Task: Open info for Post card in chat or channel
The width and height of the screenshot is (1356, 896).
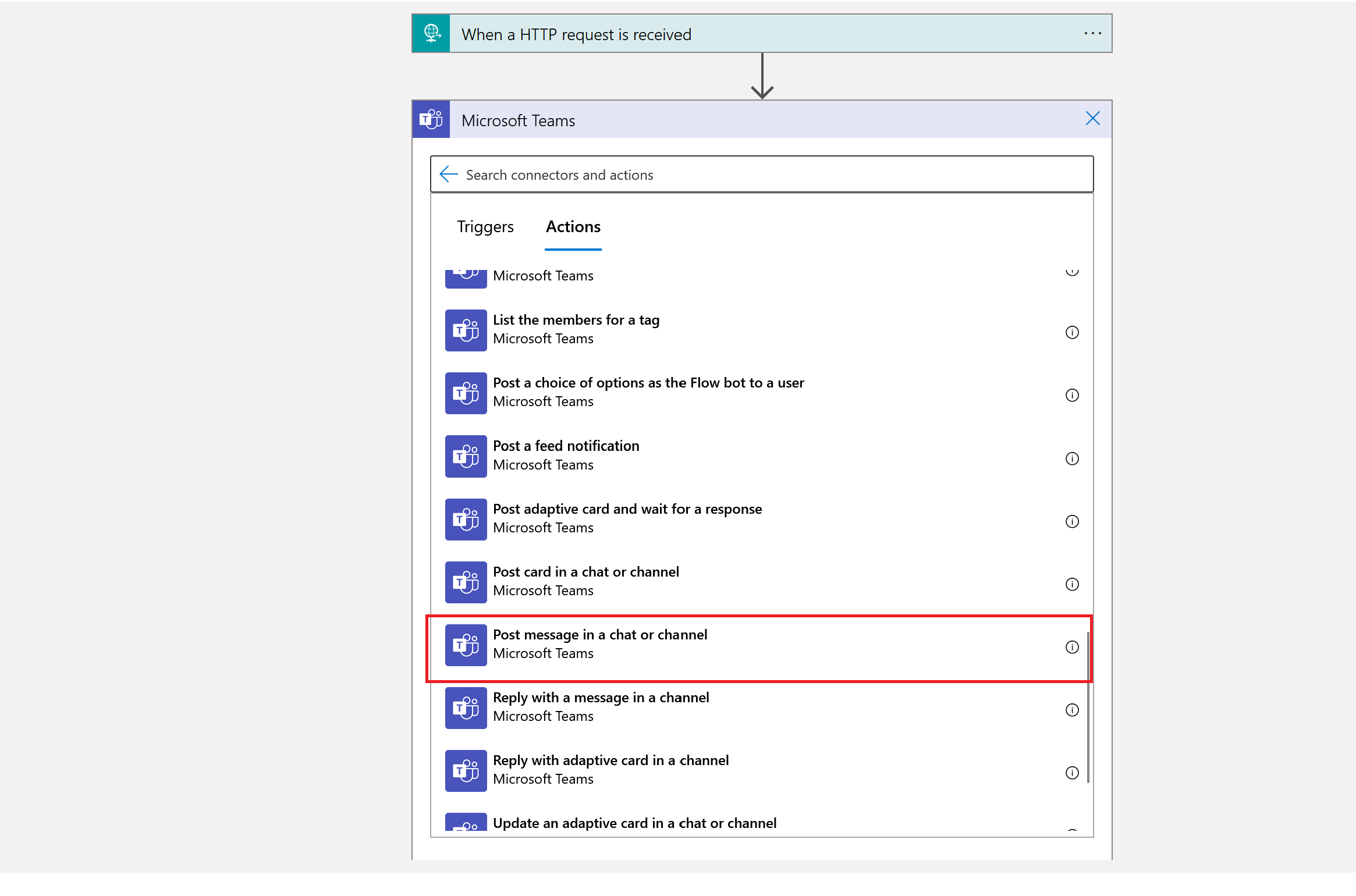Action: (1072, 584)
